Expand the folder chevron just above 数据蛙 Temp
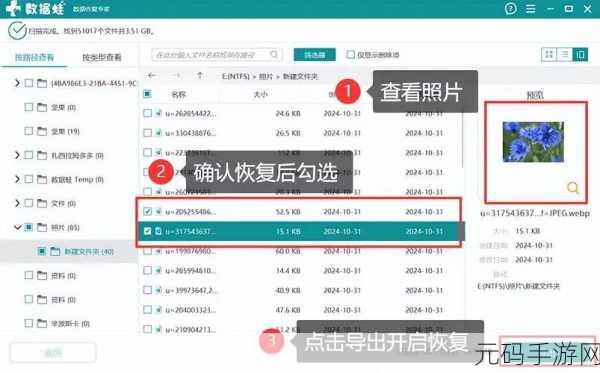The height and width of the screenshot is (373, 600). click(16, 155)
